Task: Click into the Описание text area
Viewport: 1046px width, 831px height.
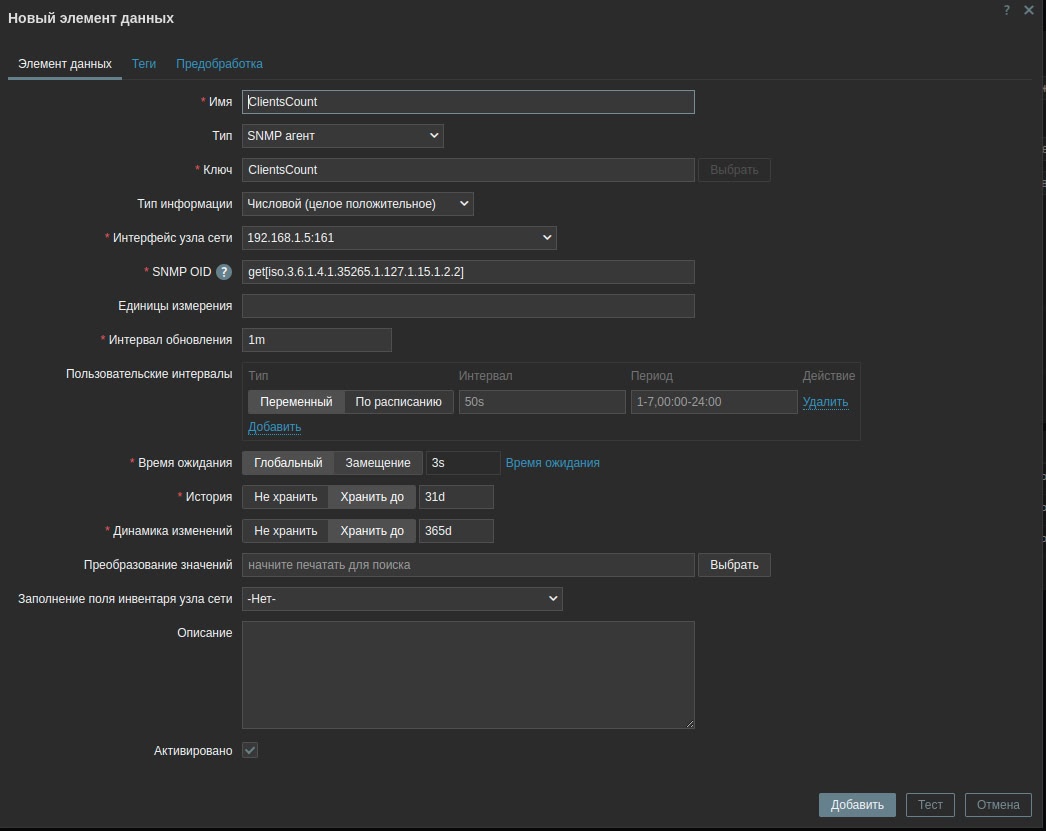Action: [468, 675]
